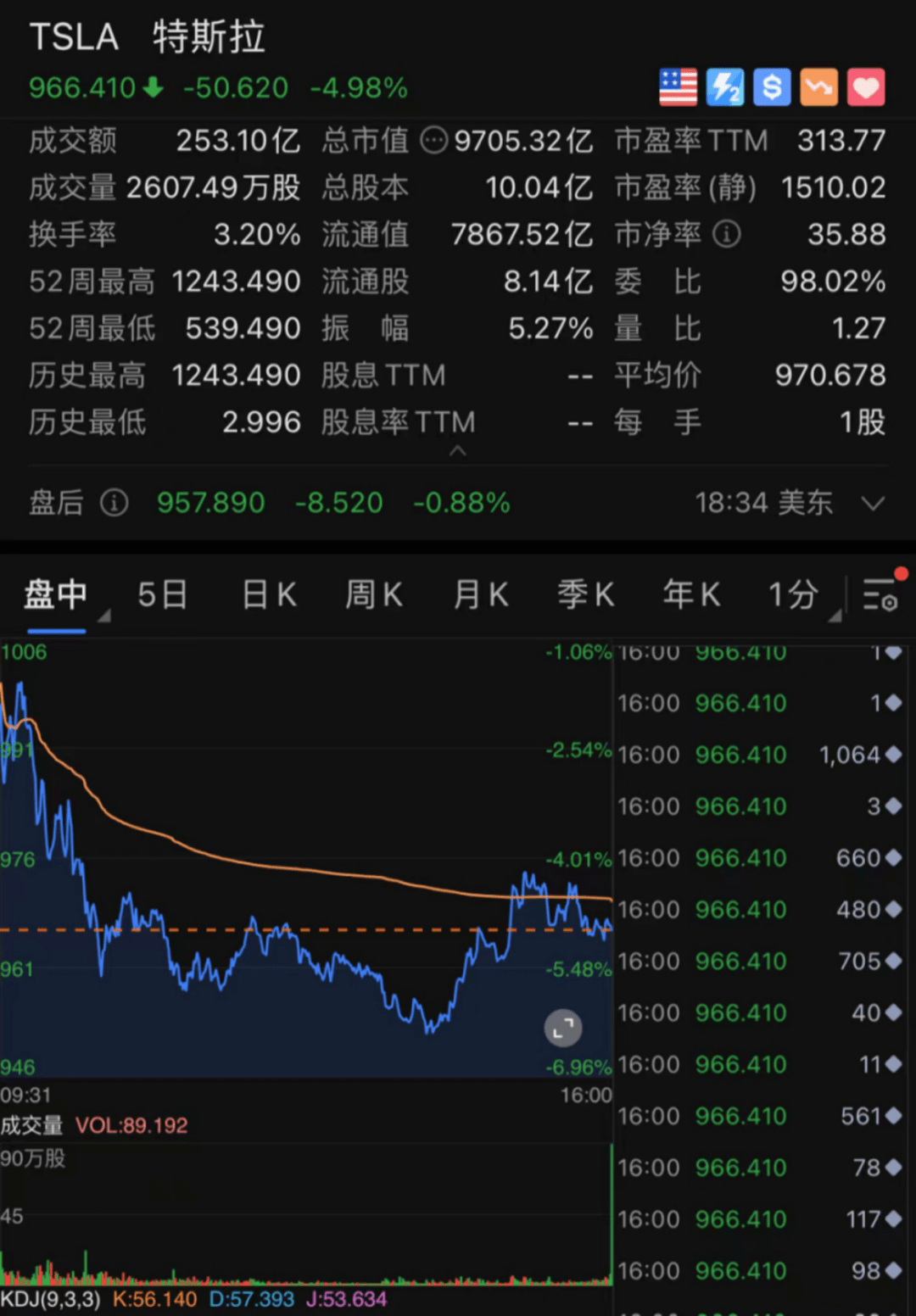
Task: Tap the 委比 value 98.02%
Action: tap(834, 282)
